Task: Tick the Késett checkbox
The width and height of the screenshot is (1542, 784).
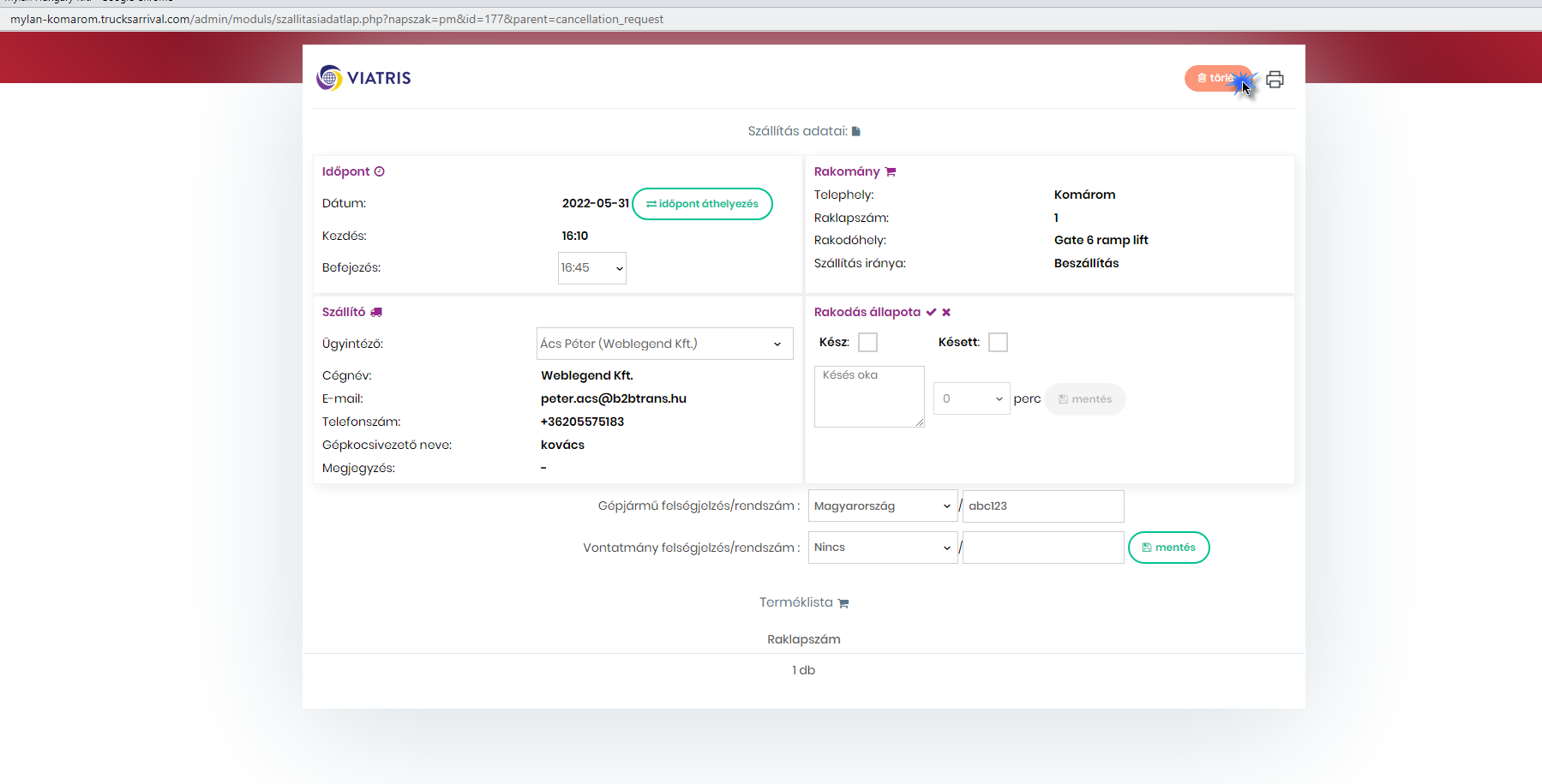Action: point(998,343)
